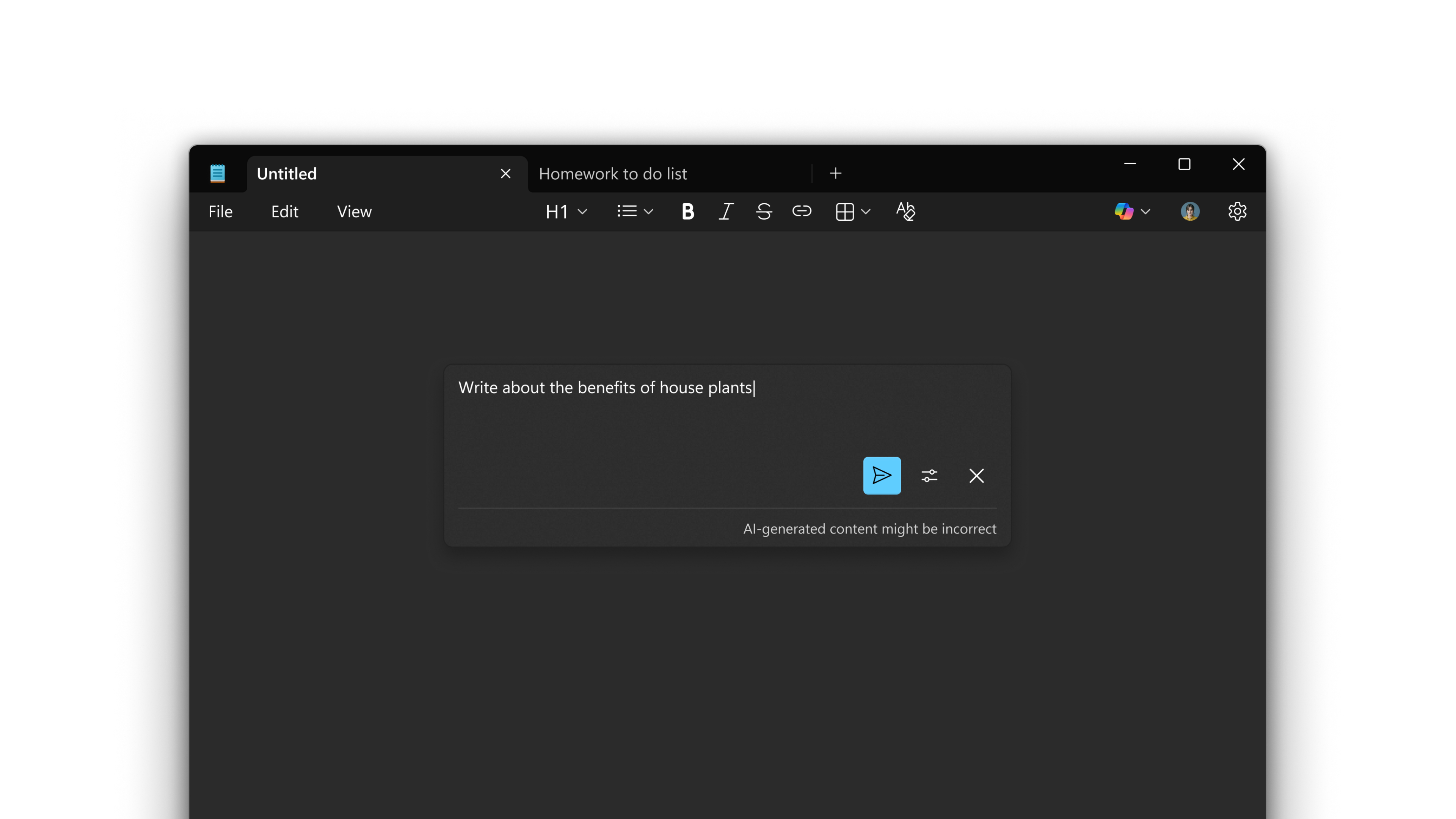Click the user account avatar
This screenshot has height=819, width=1456.
[1189, 212]
